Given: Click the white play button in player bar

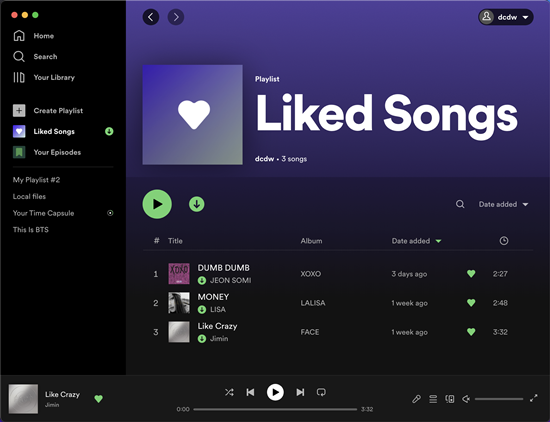Looking at the screenshot, I should point(275,392).
